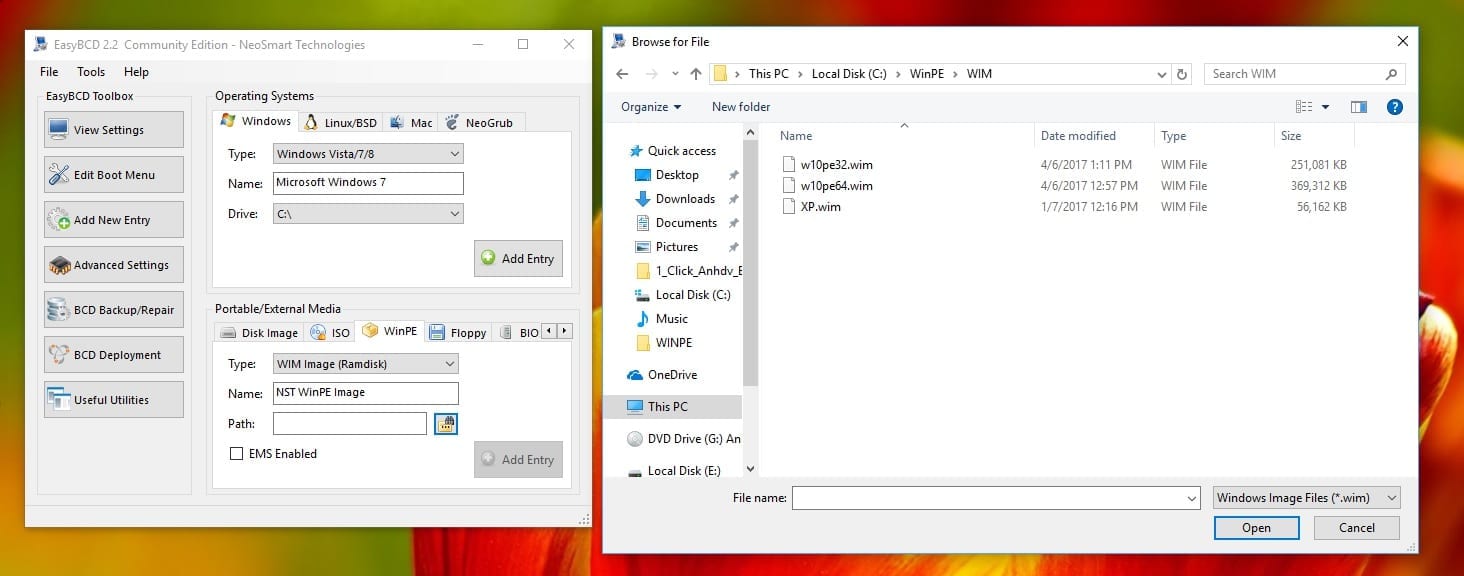Open the Help menu in EasyBCD

(x=136, y=72)
